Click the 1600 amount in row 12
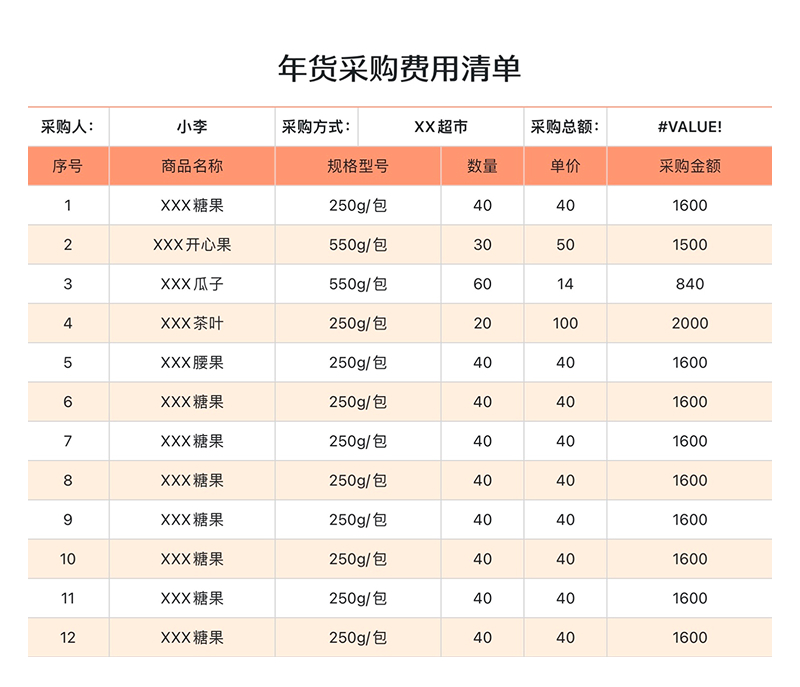 coord(690,638)
